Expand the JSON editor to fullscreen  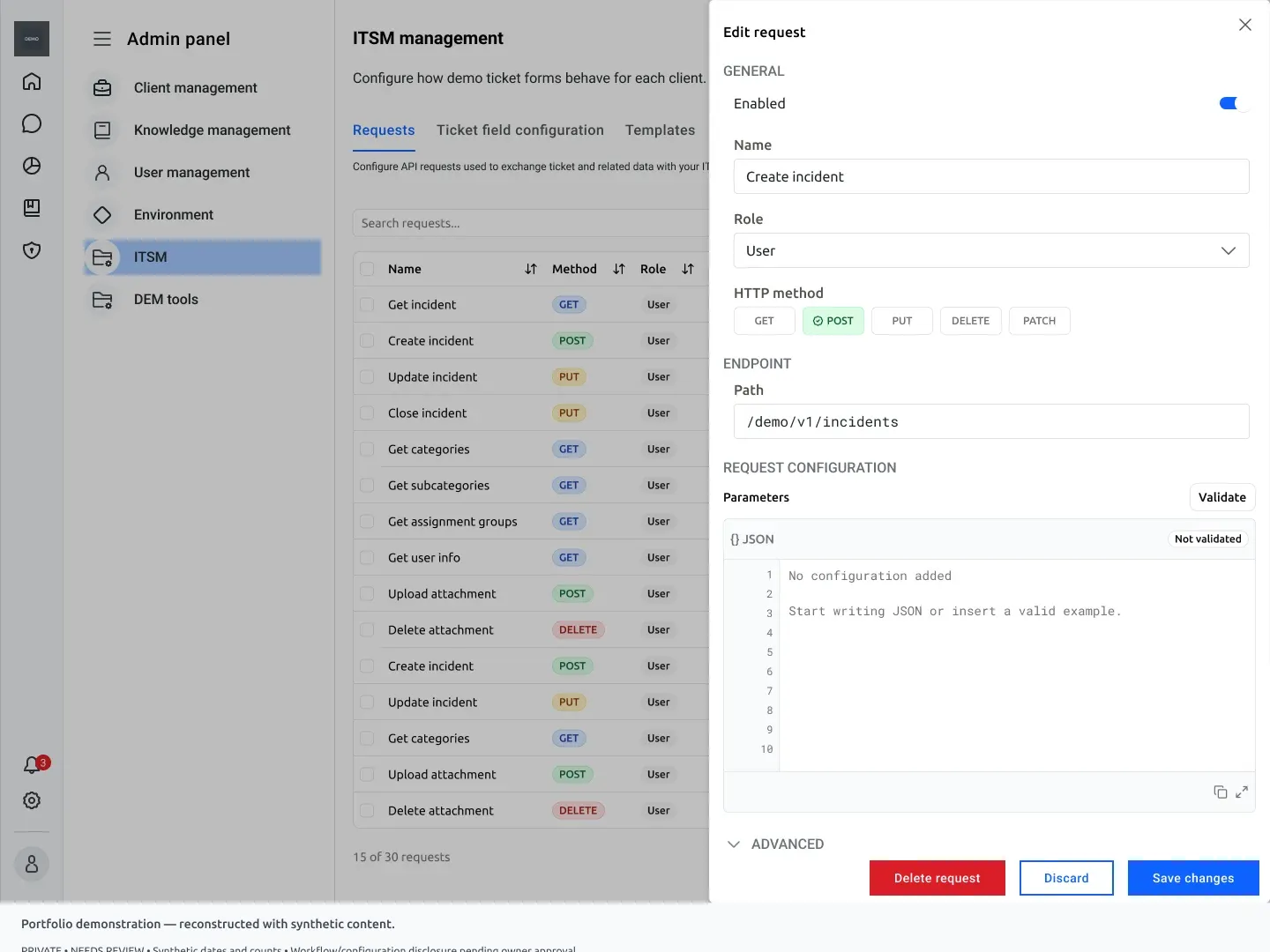pyautogui.click(x=1242, y=792)
